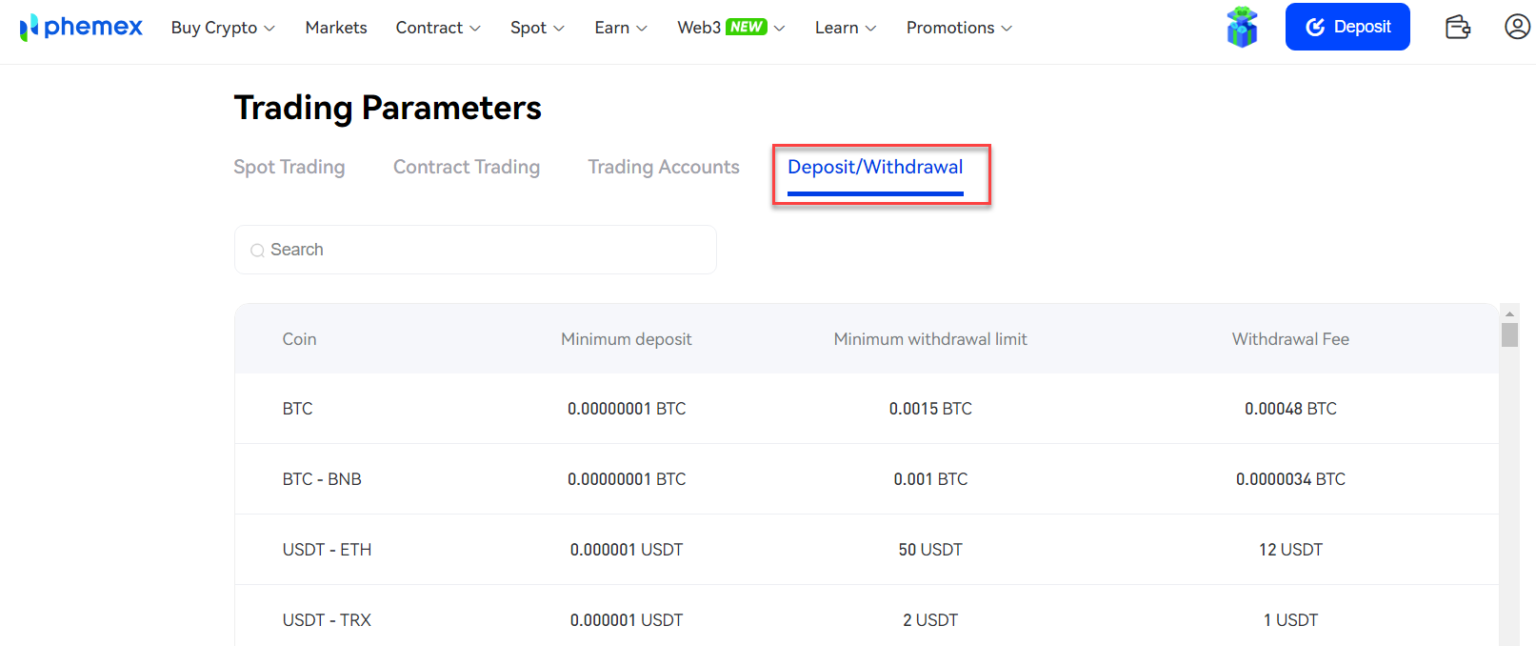Open the blue Deposit button
This screenshot has width=1536, height=646.
pos(1347,26)
